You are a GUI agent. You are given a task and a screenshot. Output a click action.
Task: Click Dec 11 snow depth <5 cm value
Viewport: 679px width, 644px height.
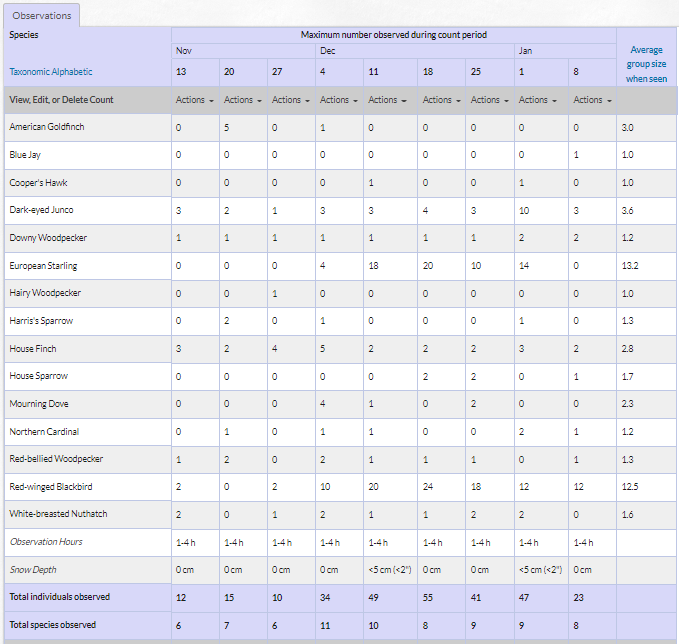click(x=390, y=570)
